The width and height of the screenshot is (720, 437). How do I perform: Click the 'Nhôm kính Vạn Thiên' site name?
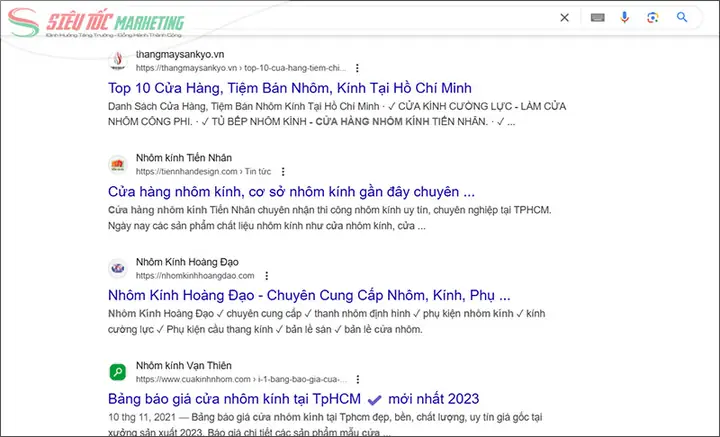coord(184,366)
